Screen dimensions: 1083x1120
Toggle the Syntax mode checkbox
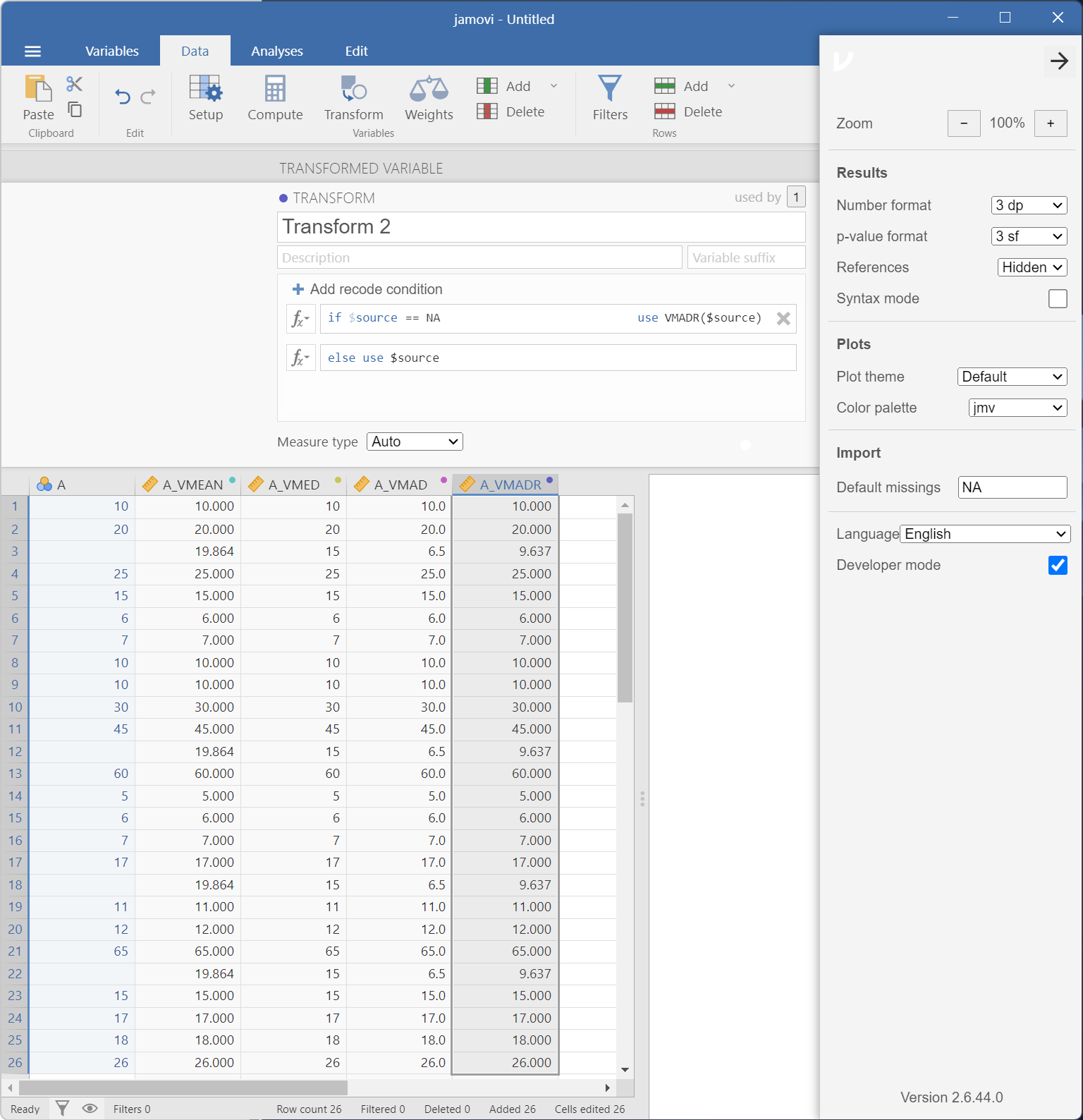[x=1058, y=298]
